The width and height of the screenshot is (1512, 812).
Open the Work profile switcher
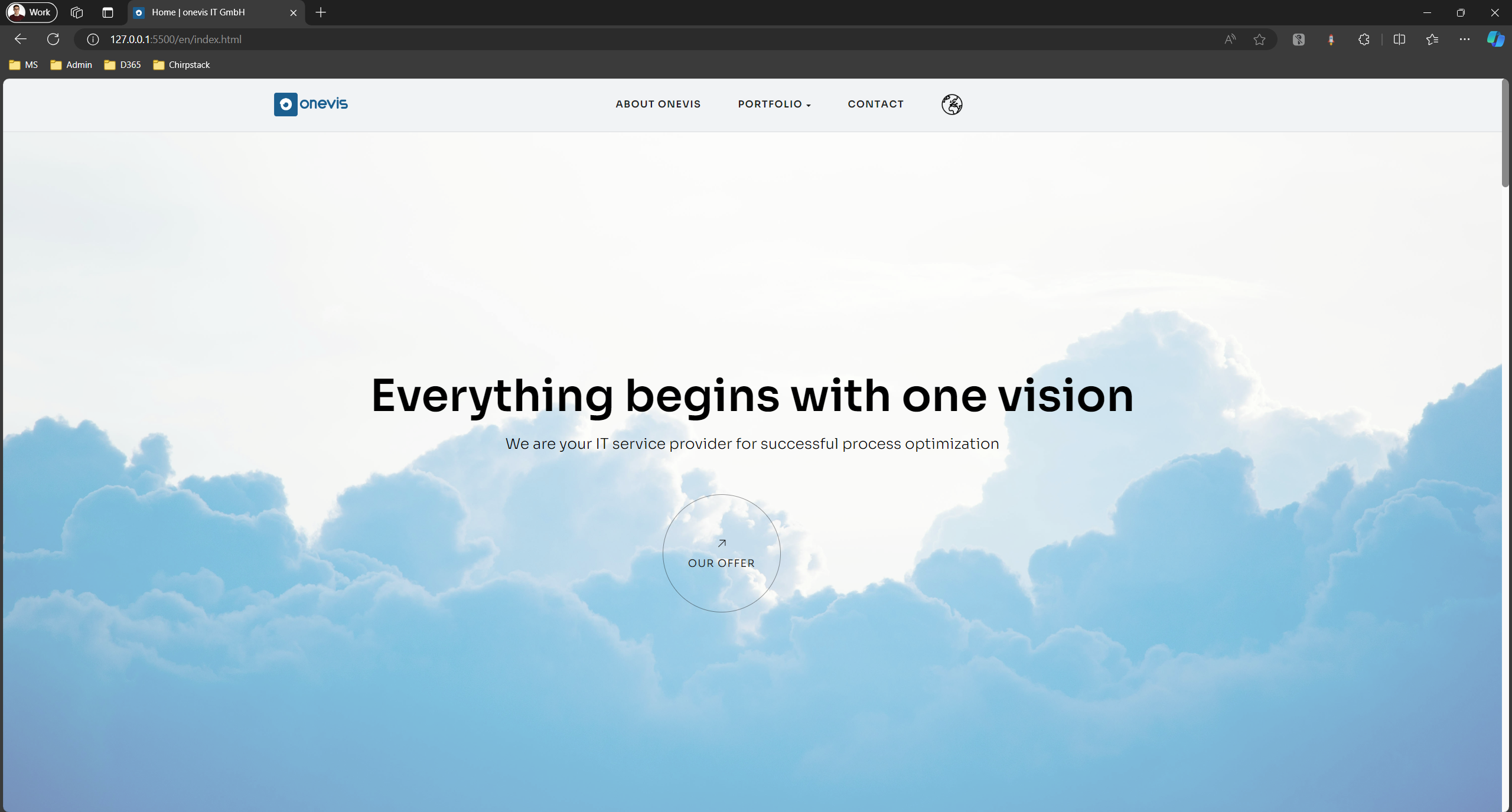pos(32,12)
